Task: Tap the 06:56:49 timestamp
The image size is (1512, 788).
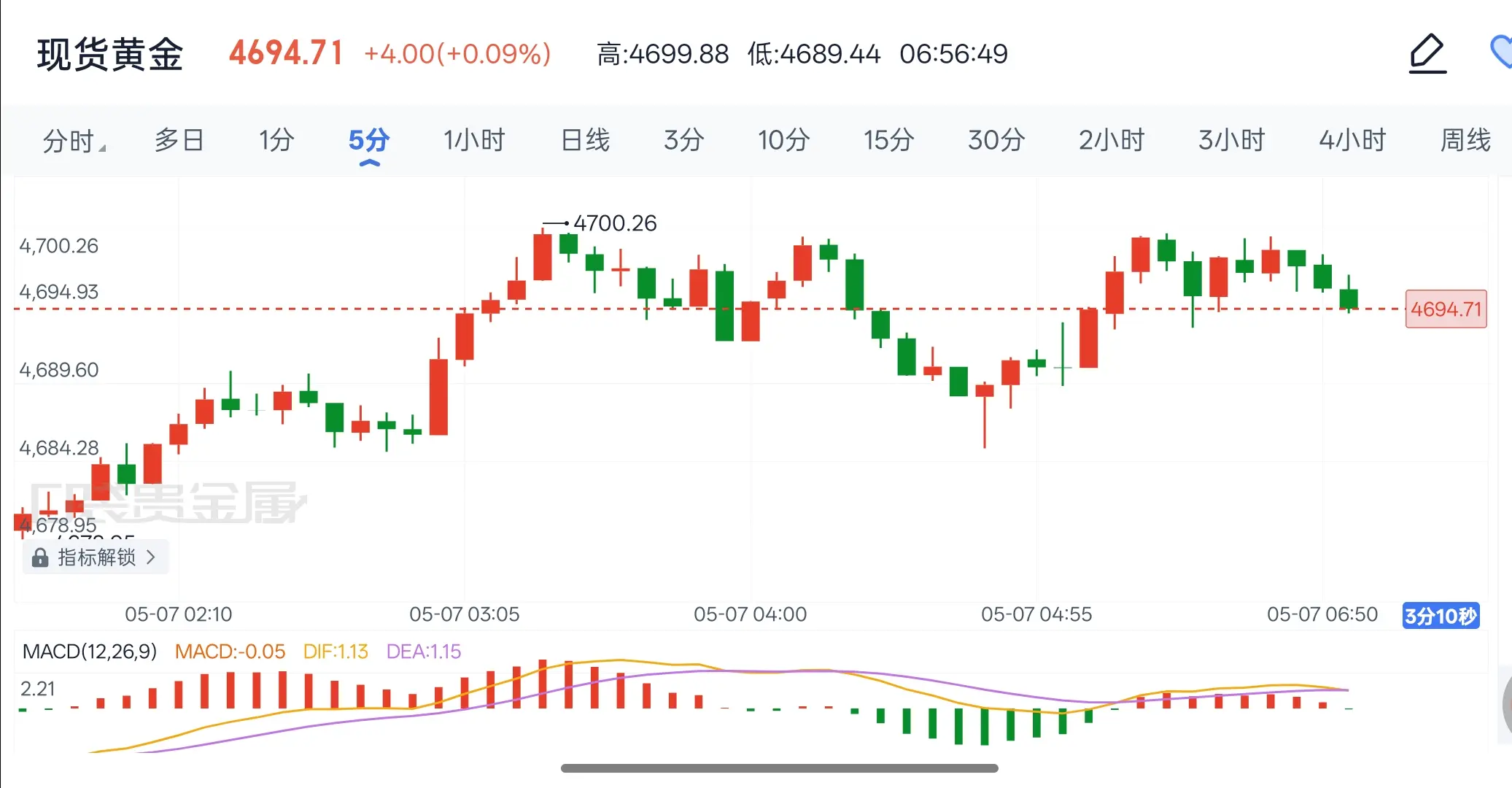Action: (953, 53)
